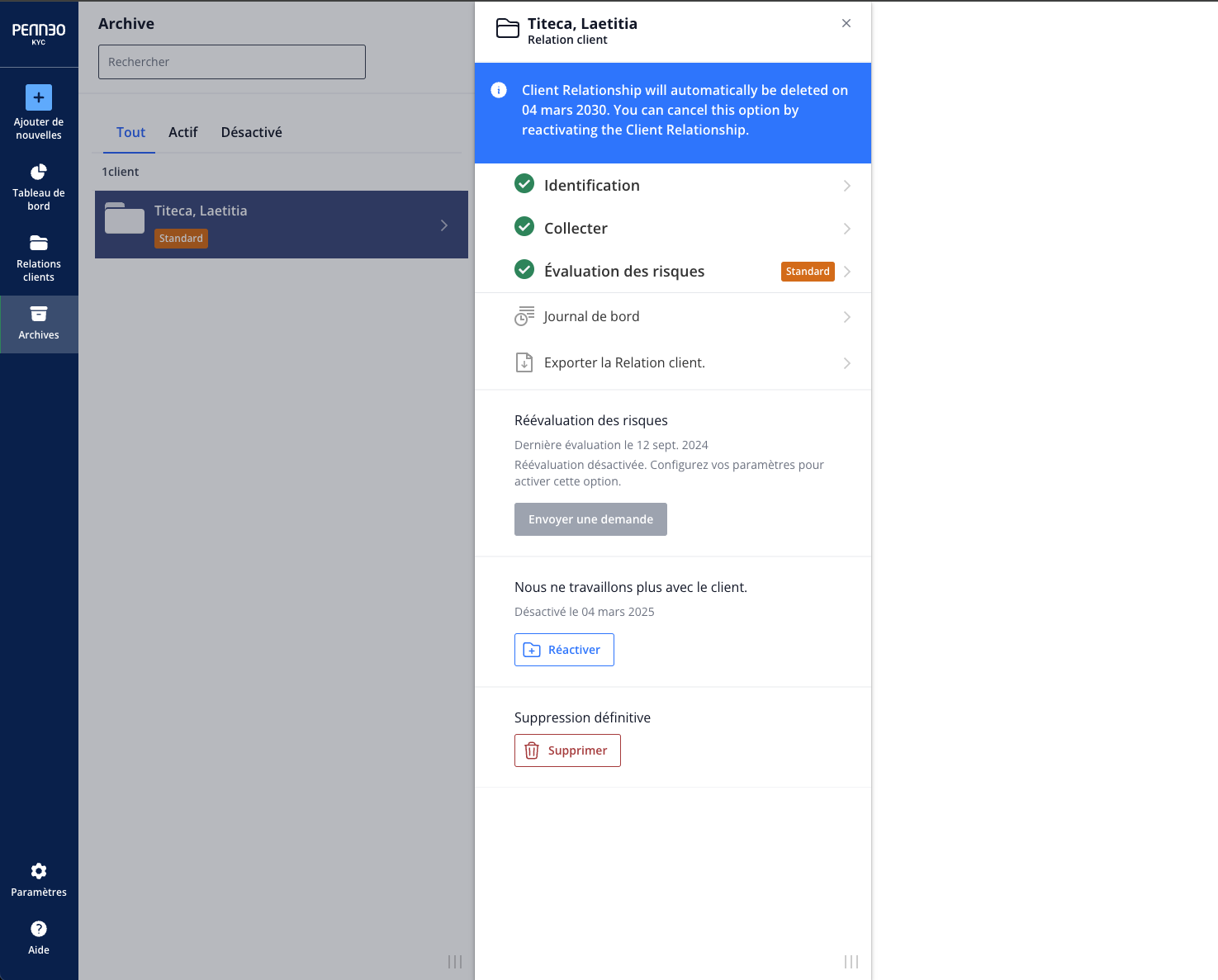
Task: Click the Supprimer button
Action: coord(567,750)
